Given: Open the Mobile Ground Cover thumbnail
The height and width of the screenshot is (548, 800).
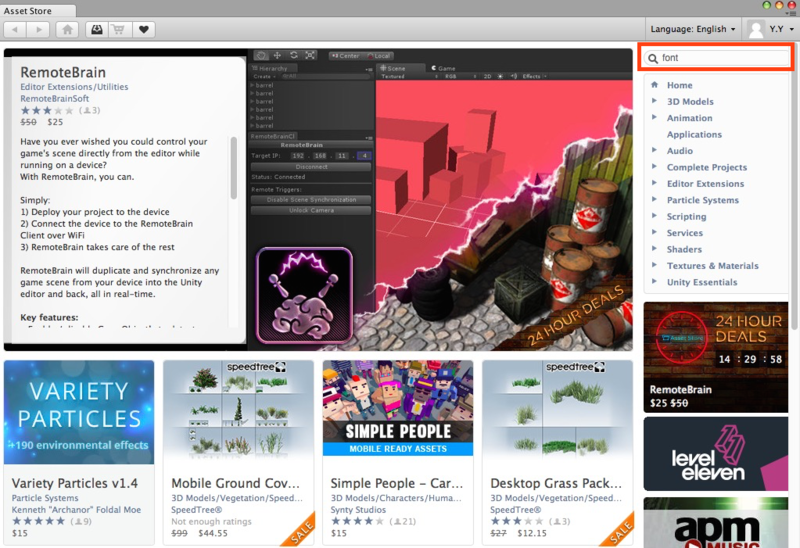Looking at the screenshot, I should pyautogui.click(x=238, y=408).
